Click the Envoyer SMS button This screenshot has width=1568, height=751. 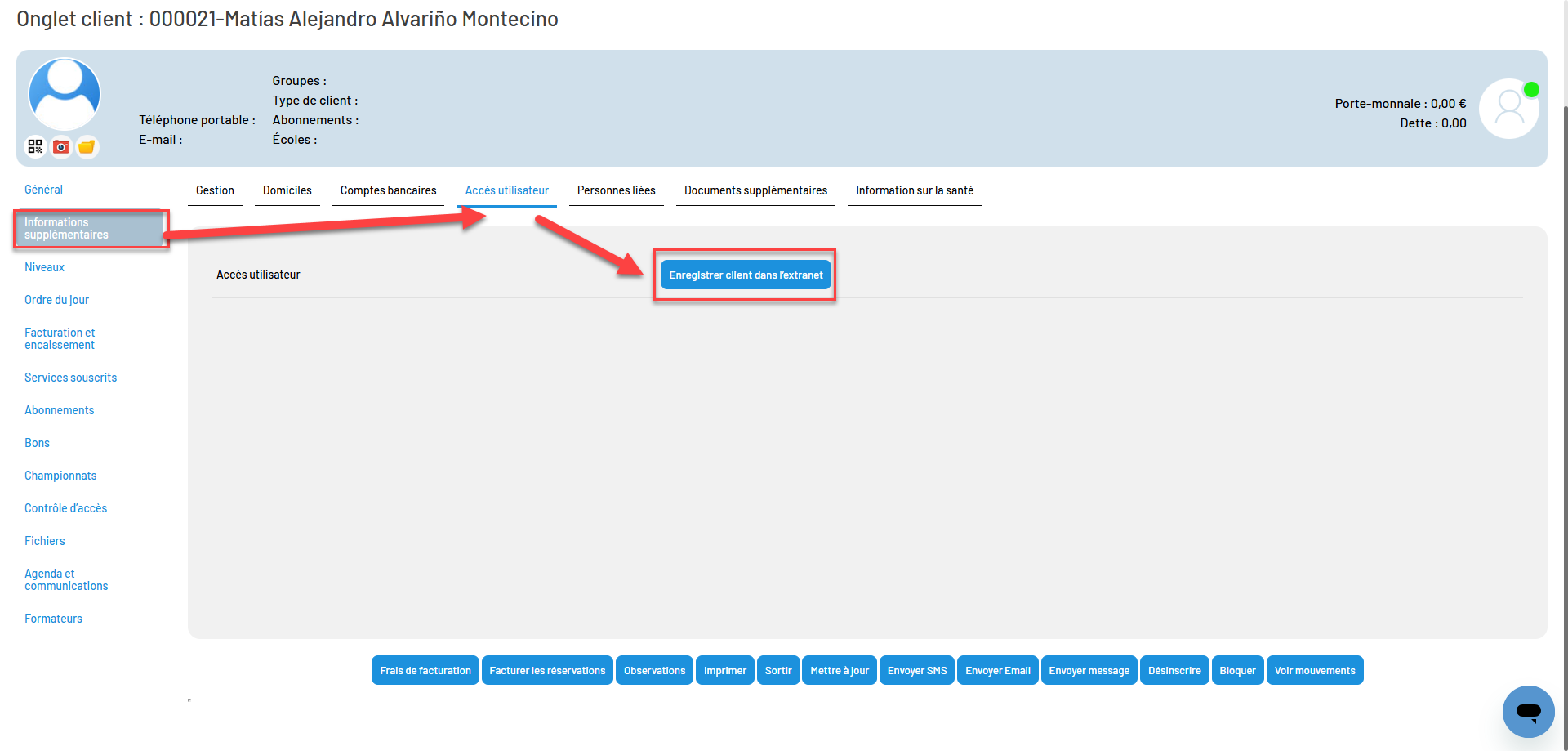(916, 670)
